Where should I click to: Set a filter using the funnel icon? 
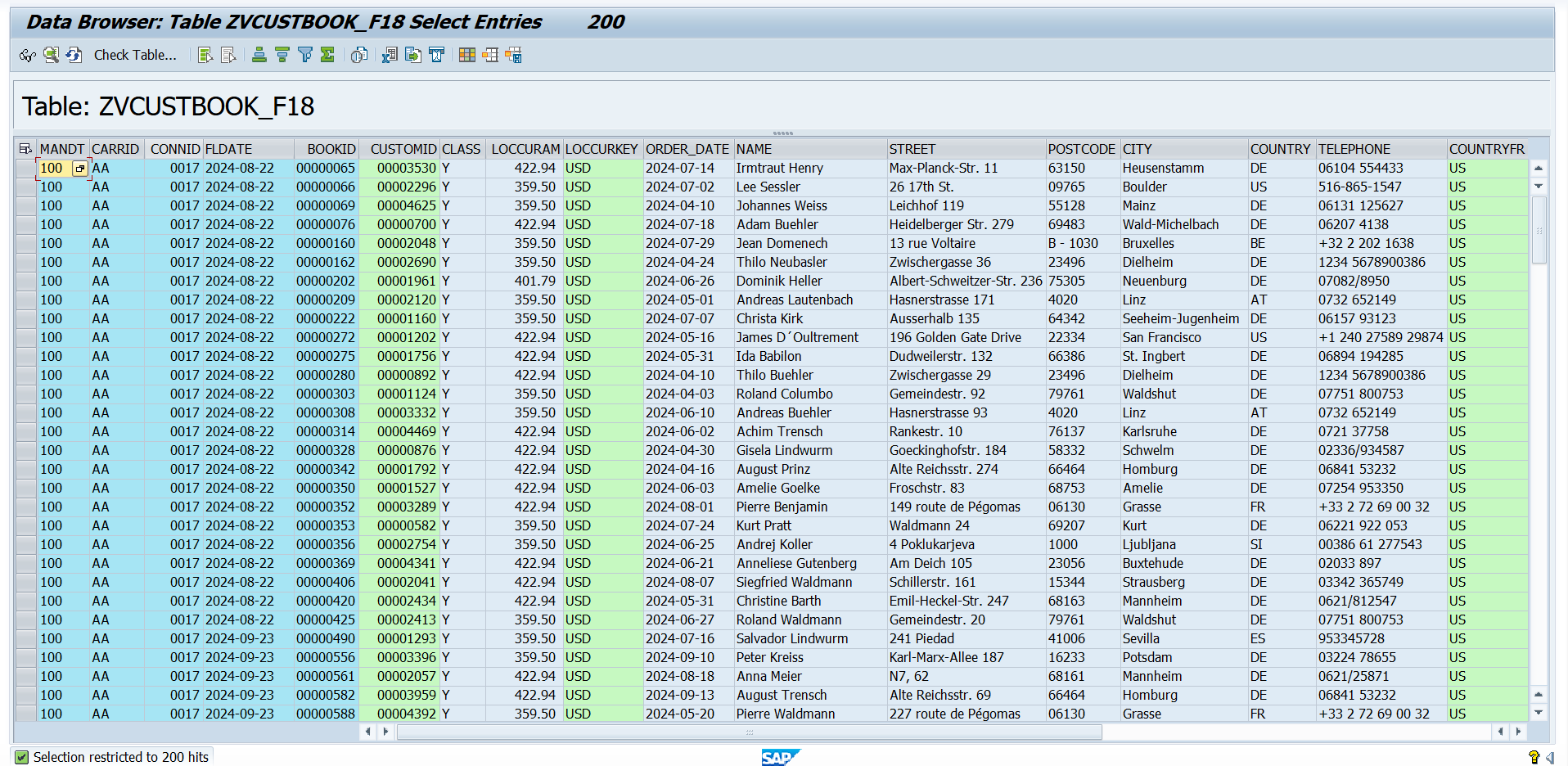tap(305, 55)
